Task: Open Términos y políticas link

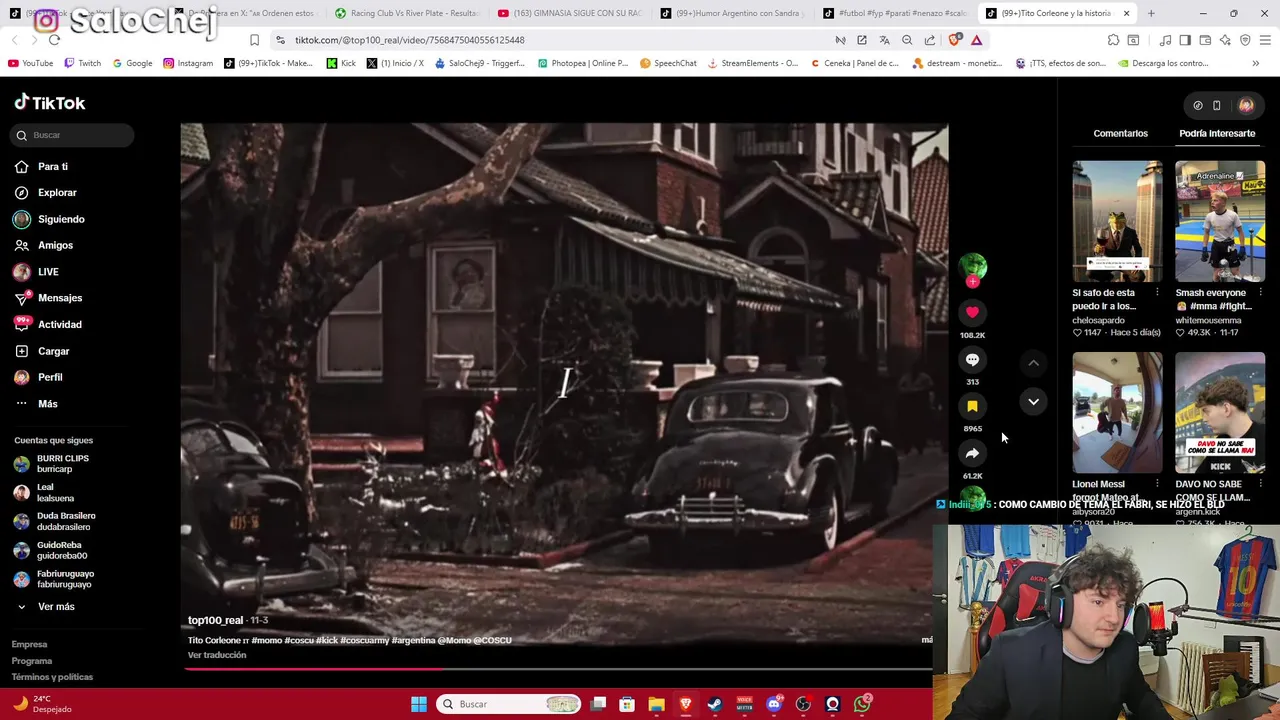Action: click(x=52, y=677)
